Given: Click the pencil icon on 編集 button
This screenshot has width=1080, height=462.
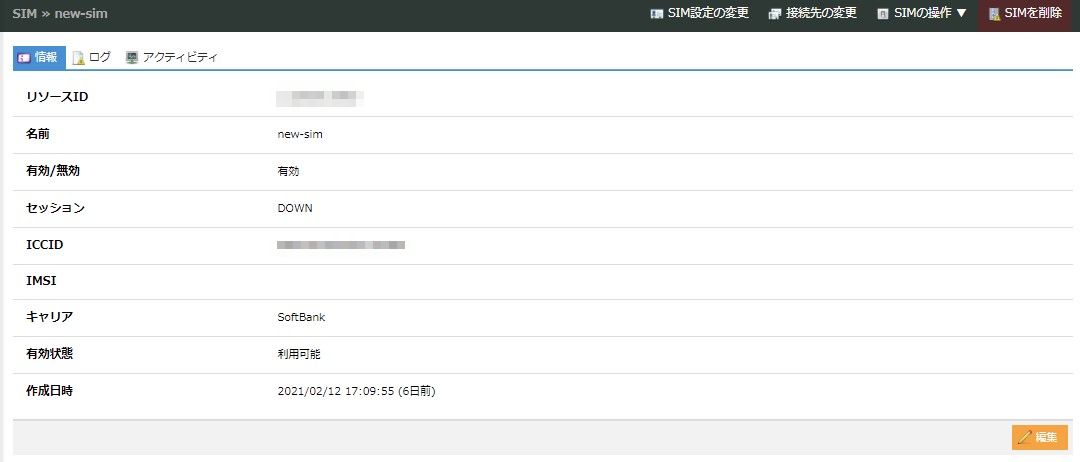Looking at the screenshot, I should click(1024, 437).
